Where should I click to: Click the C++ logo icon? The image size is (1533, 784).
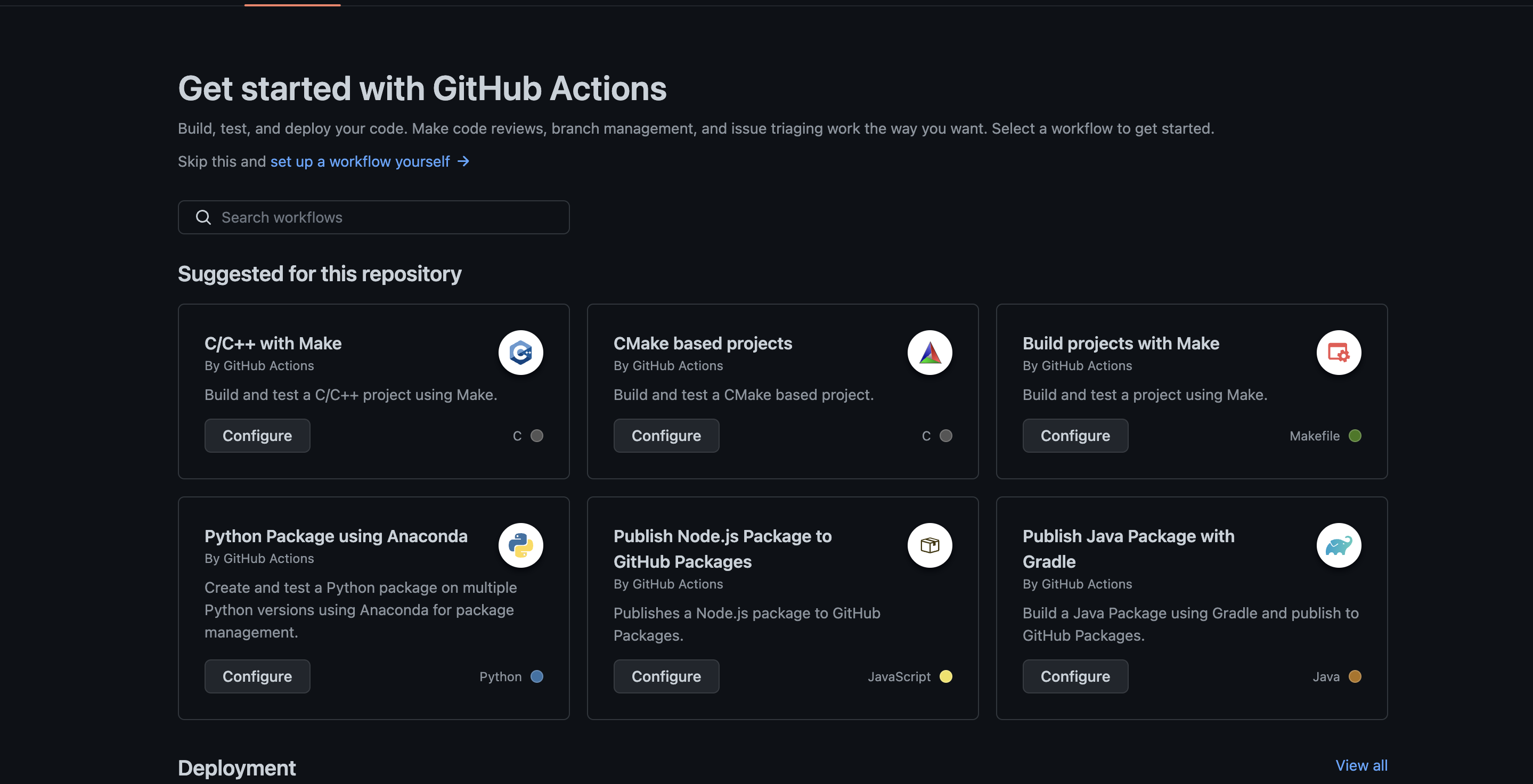[x=520, y=353]
